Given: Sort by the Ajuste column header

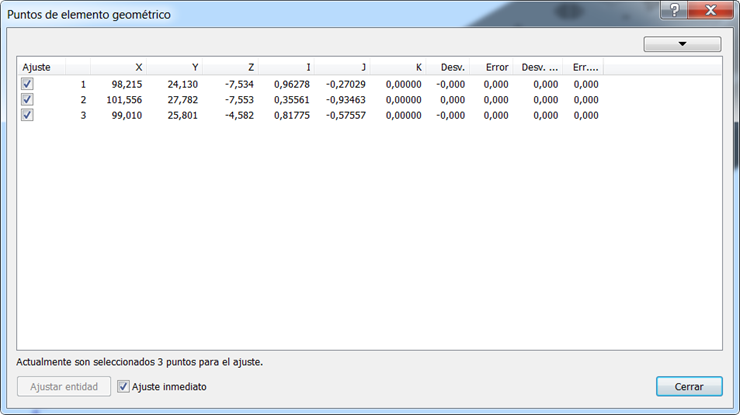Looking at the screenshot, I should pyautogui.click(x=42, y=67).
